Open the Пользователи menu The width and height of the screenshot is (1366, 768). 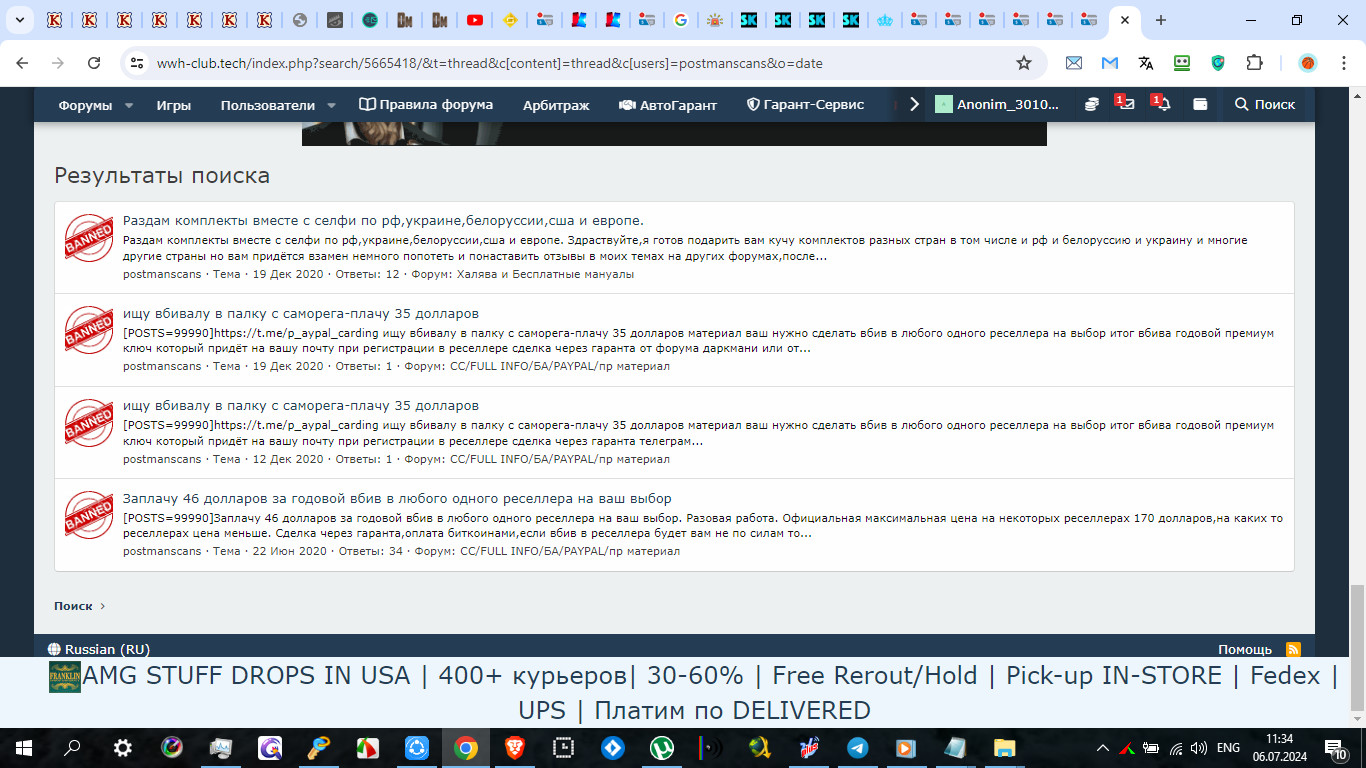(267, 105)
